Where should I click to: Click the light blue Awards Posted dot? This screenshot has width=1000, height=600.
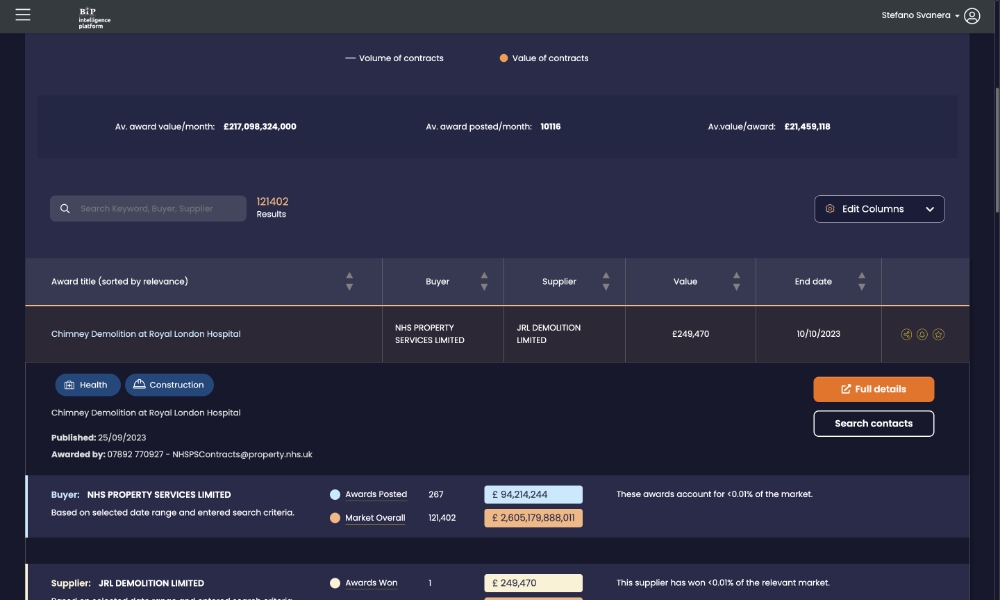click(x=335, y=494)
